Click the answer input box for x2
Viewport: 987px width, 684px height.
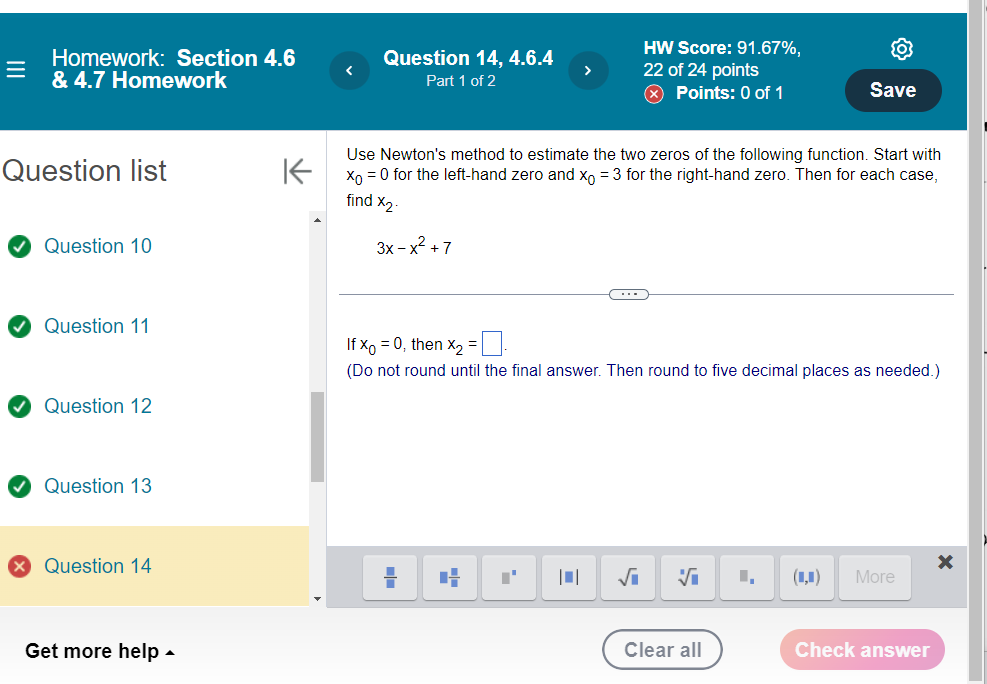point(491,343)
